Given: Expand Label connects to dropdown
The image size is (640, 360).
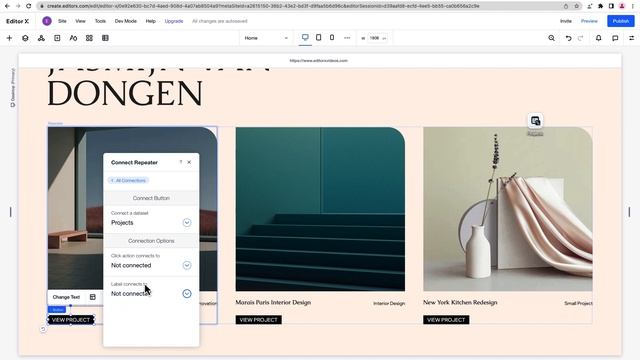Looking at the screenshot, I should (187, 293).
